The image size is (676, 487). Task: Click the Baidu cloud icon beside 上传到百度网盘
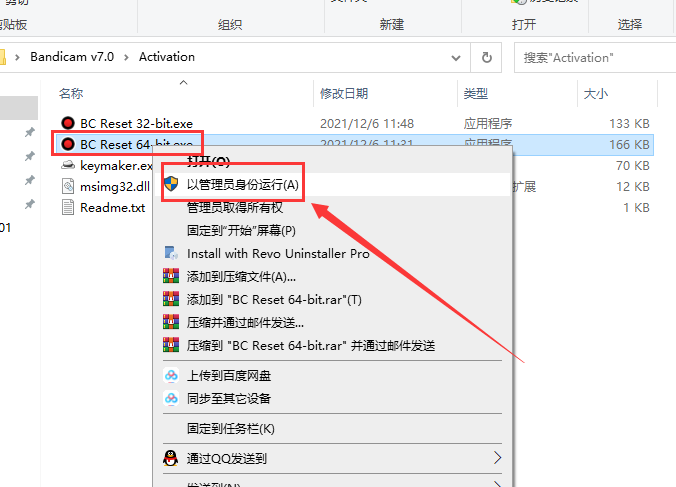click(x=170, y=376)
